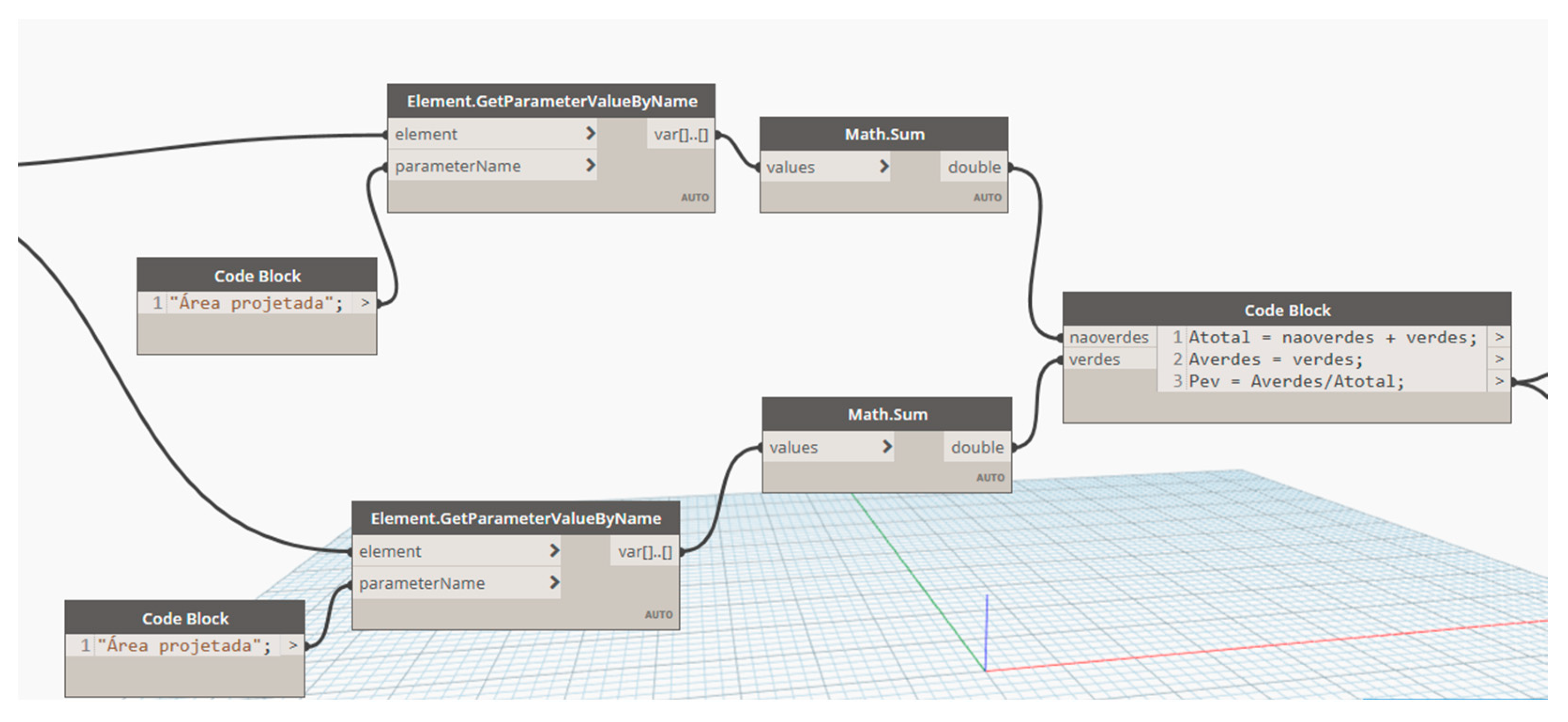Click the verdes input port
Viewport: 1568px width, 722px height.
pyautogui.click(x=1095, y=360)
